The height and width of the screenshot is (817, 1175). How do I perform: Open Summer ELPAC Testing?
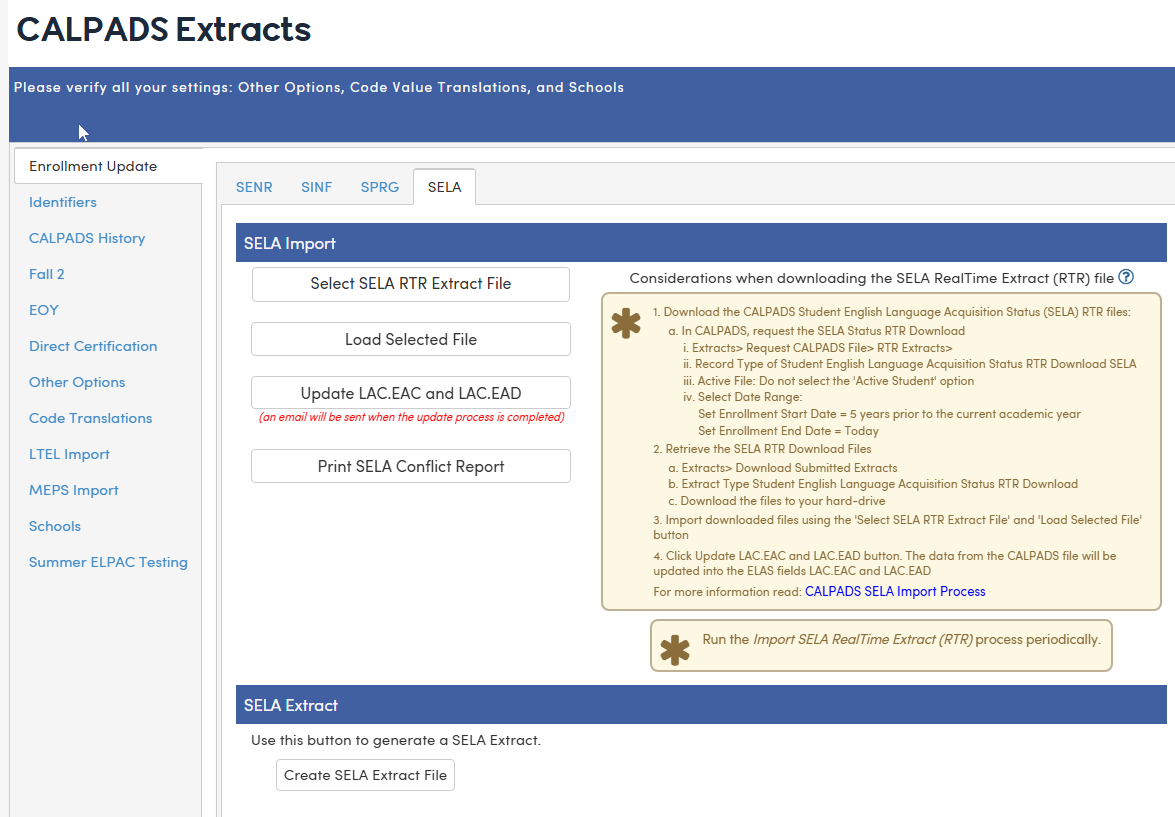(108, 562)
